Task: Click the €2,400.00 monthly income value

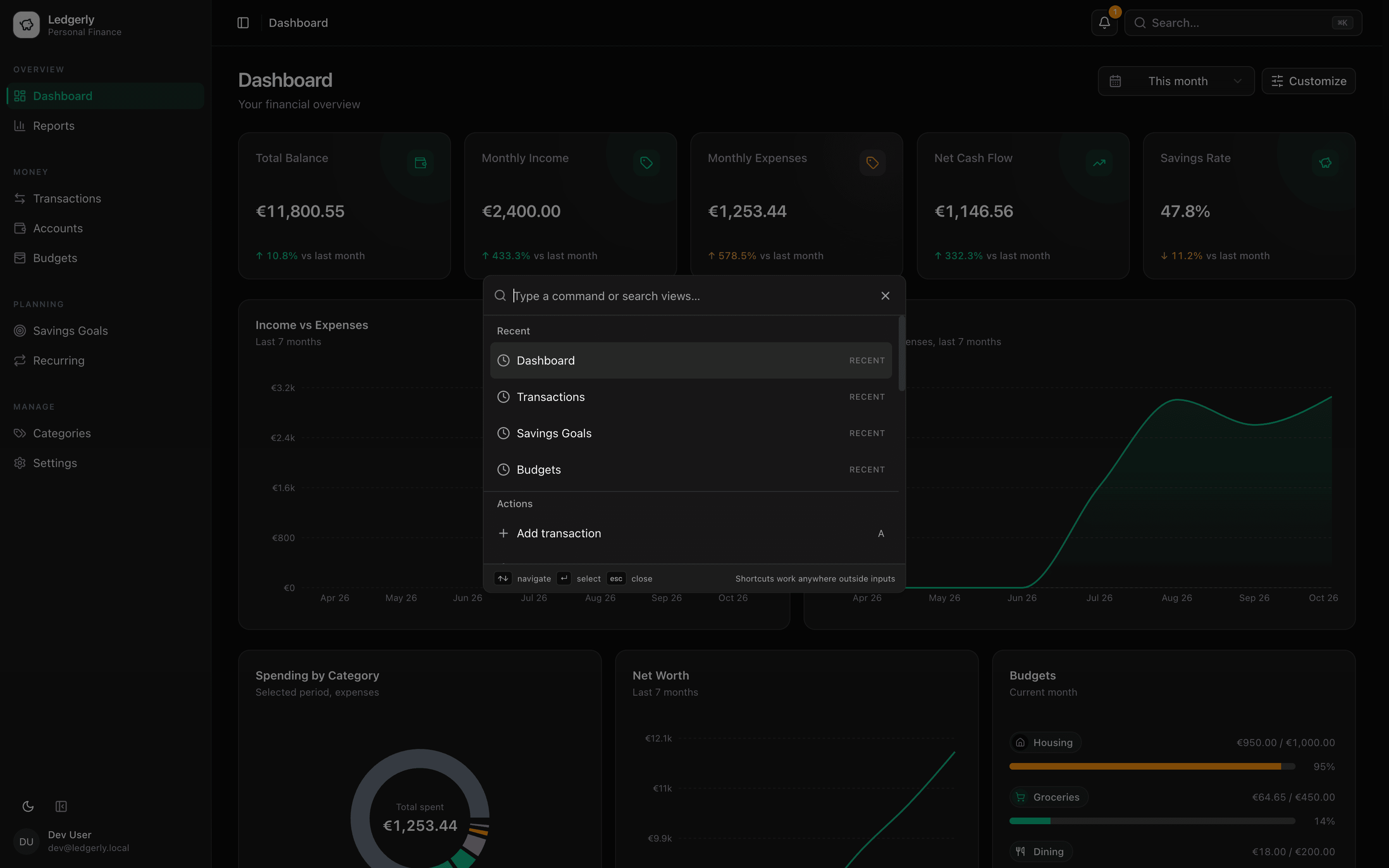Action: click(521, 211)
